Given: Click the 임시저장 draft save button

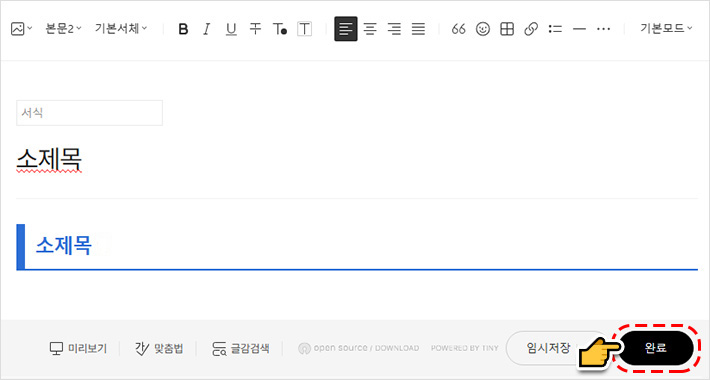Looking at the screenshot, I should [548, 348].
